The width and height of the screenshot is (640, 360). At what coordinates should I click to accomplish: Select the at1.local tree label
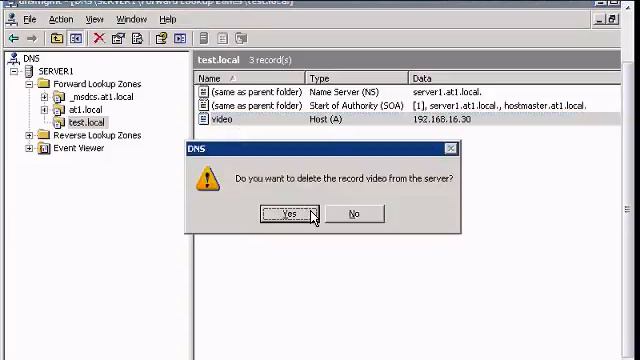pos(86,110)
